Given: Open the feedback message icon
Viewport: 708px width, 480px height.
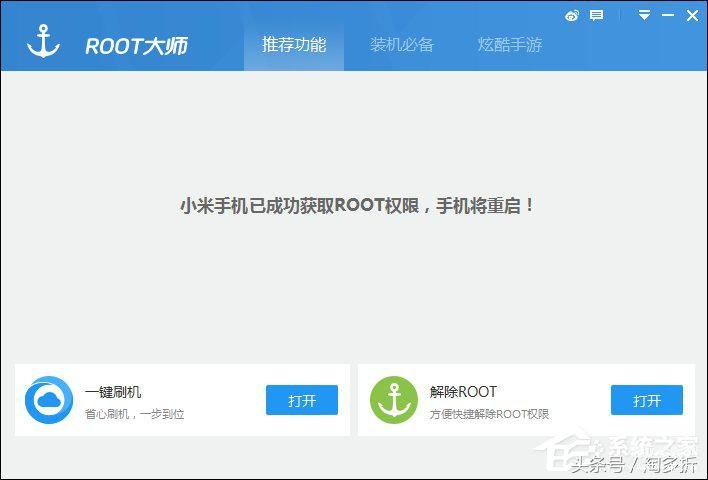Looking at the screenshot, I should [596, 16].
